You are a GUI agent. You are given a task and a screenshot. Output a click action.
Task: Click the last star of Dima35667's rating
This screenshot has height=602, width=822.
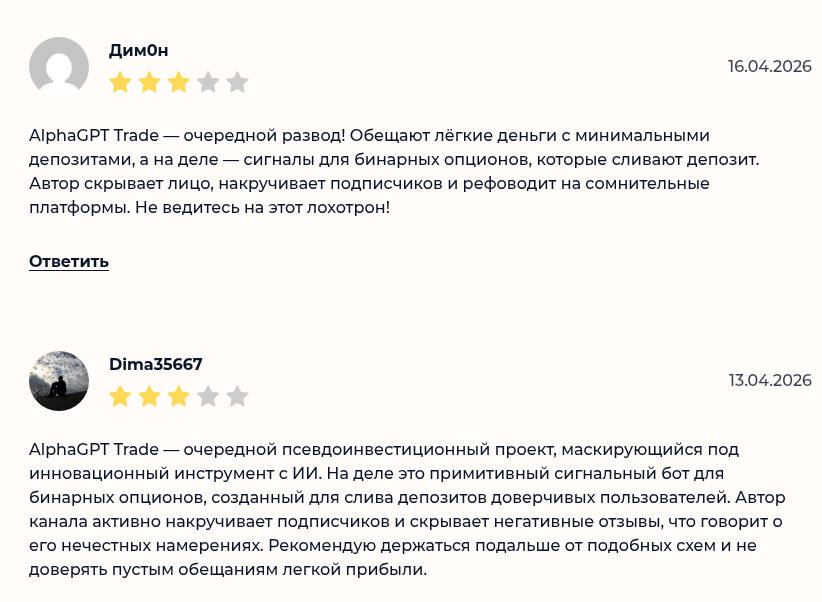tap(237, 396)
